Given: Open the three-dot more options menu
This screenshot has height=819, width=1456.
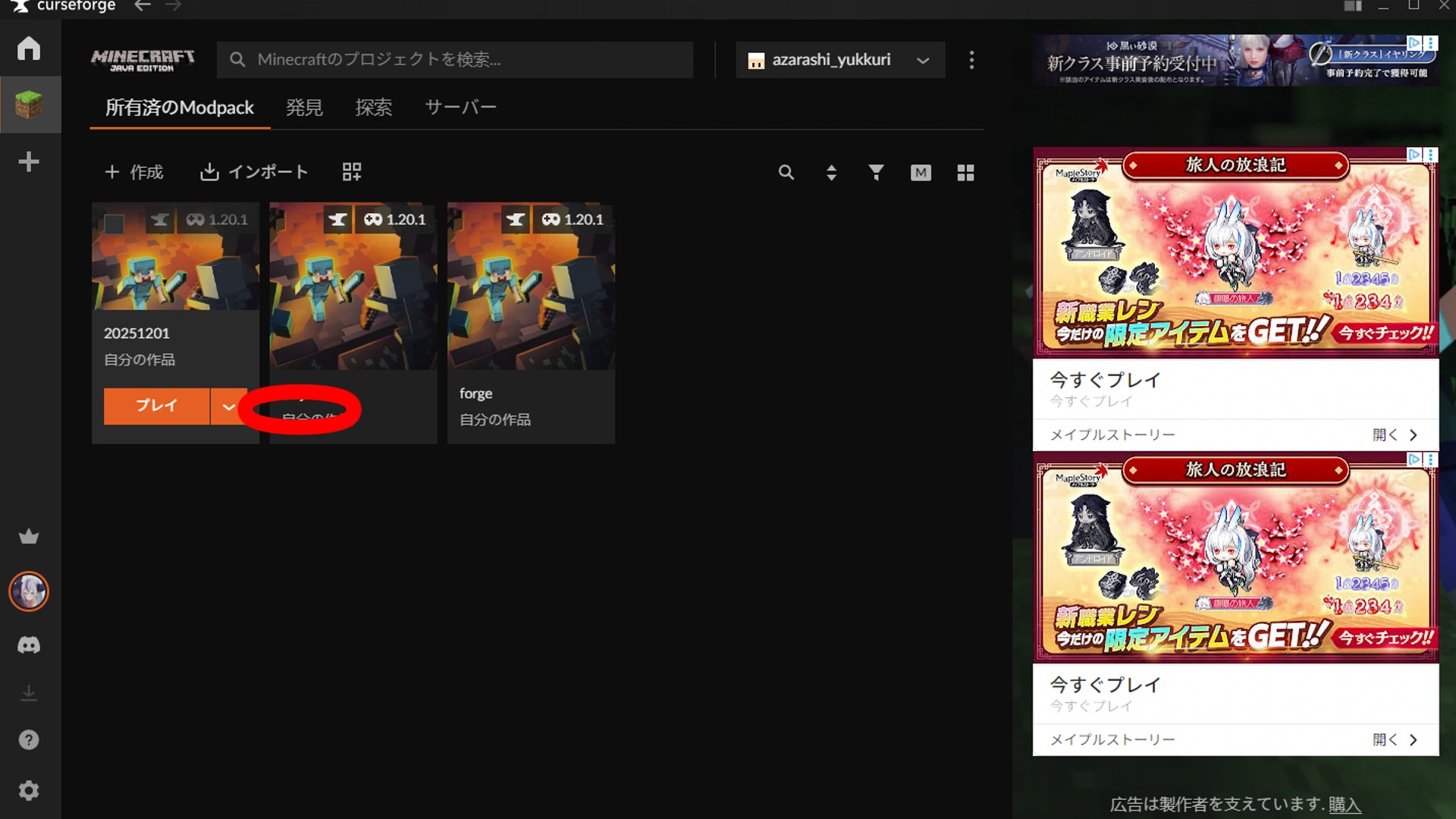Looking at the screenshot, I should pos(971,60).
